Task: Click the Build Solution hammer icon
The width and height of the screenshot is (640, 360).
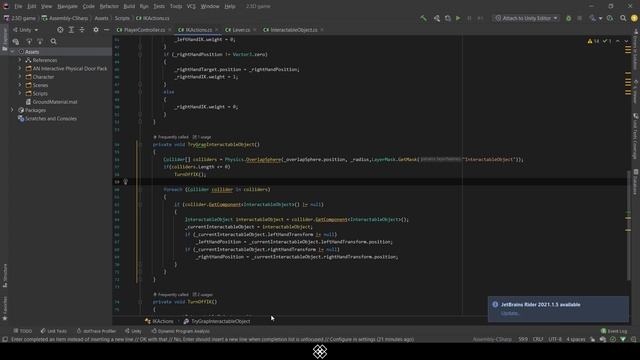Action: coord(423,18)
